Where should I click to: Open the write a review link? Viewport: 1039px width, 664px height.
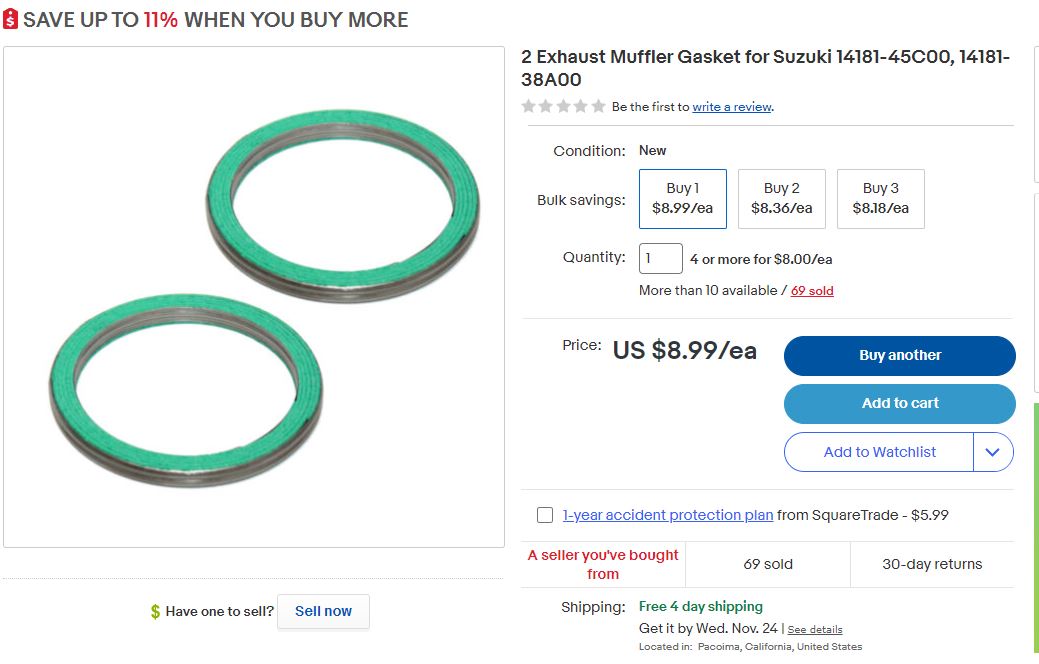click(x=732, y=107)
